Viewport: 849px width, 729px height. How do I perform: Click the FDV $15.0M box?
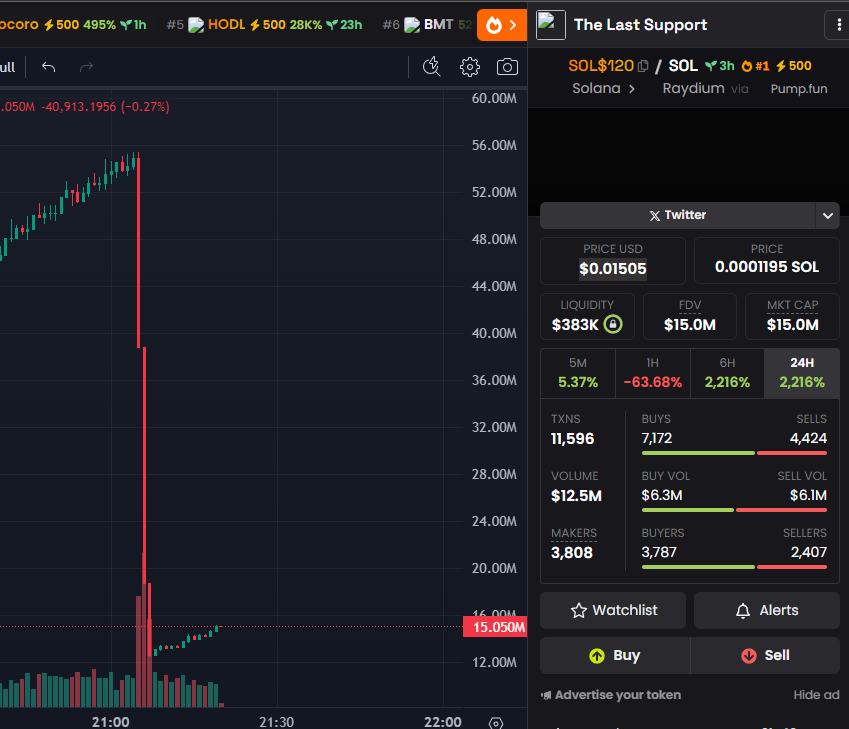pyautogui.click(x=690, y=316)
